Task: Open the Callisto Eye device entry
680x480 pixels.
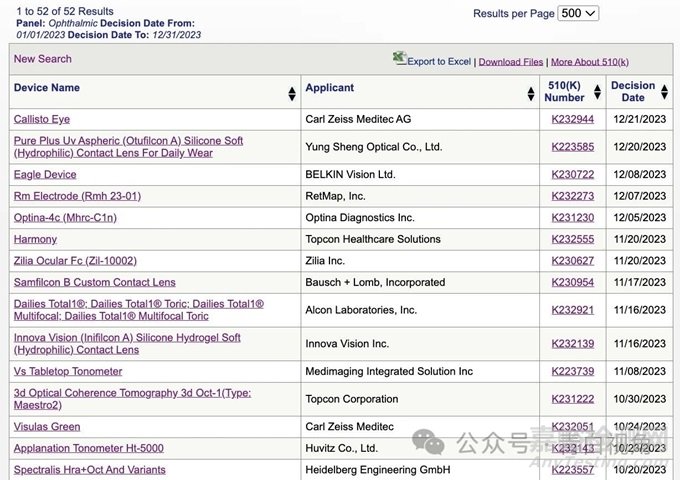Action: (x=42, y=119)
